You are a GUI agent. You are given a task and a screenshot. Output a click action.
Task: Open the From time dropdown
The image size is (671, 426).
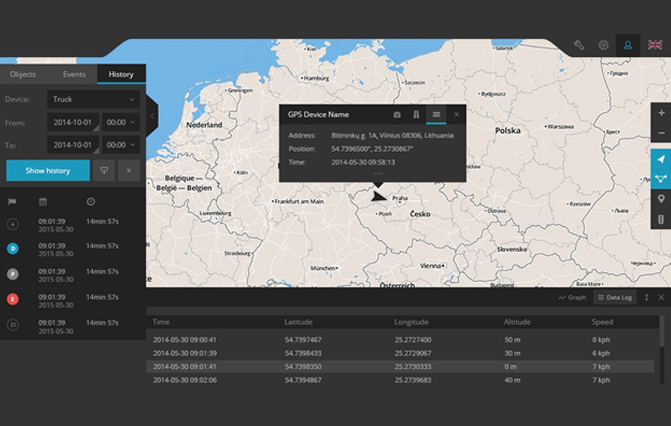click(120, 122)
